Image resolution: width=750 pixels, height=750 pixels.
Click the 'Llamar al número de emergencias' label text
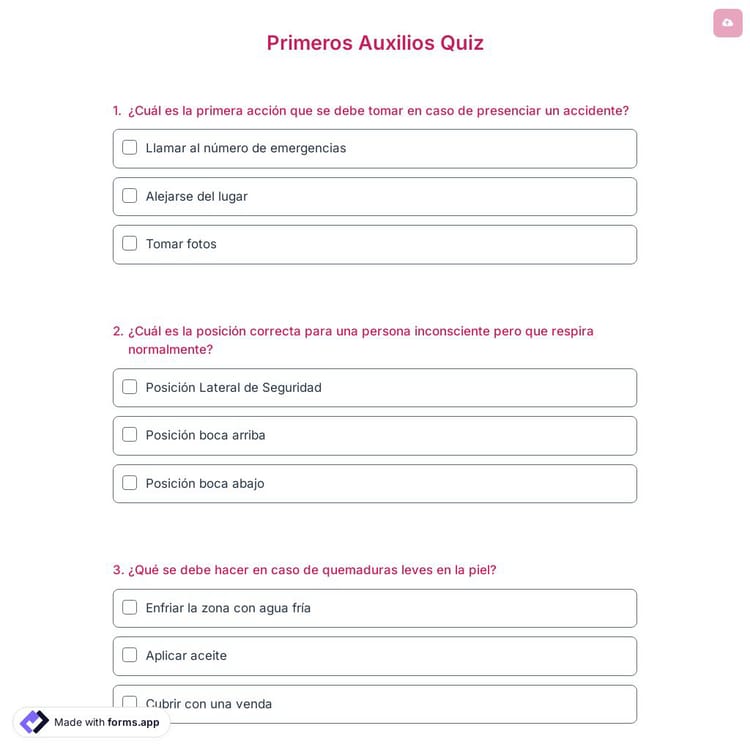(246, 148)
